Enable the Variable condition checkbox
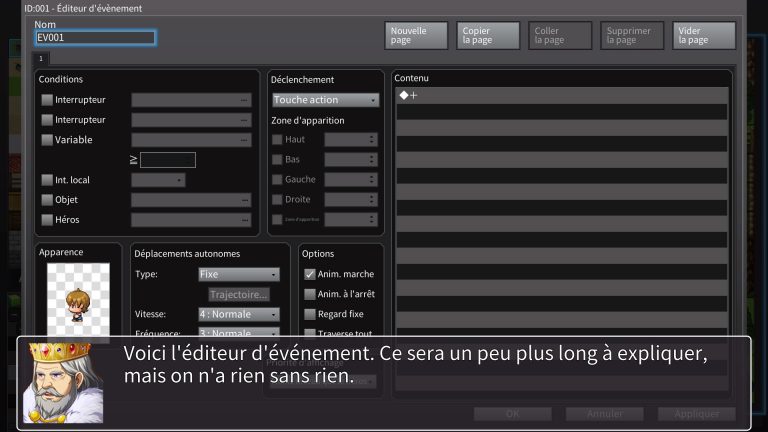The width and height of the screenshot is (768, 432). [47, 140]
